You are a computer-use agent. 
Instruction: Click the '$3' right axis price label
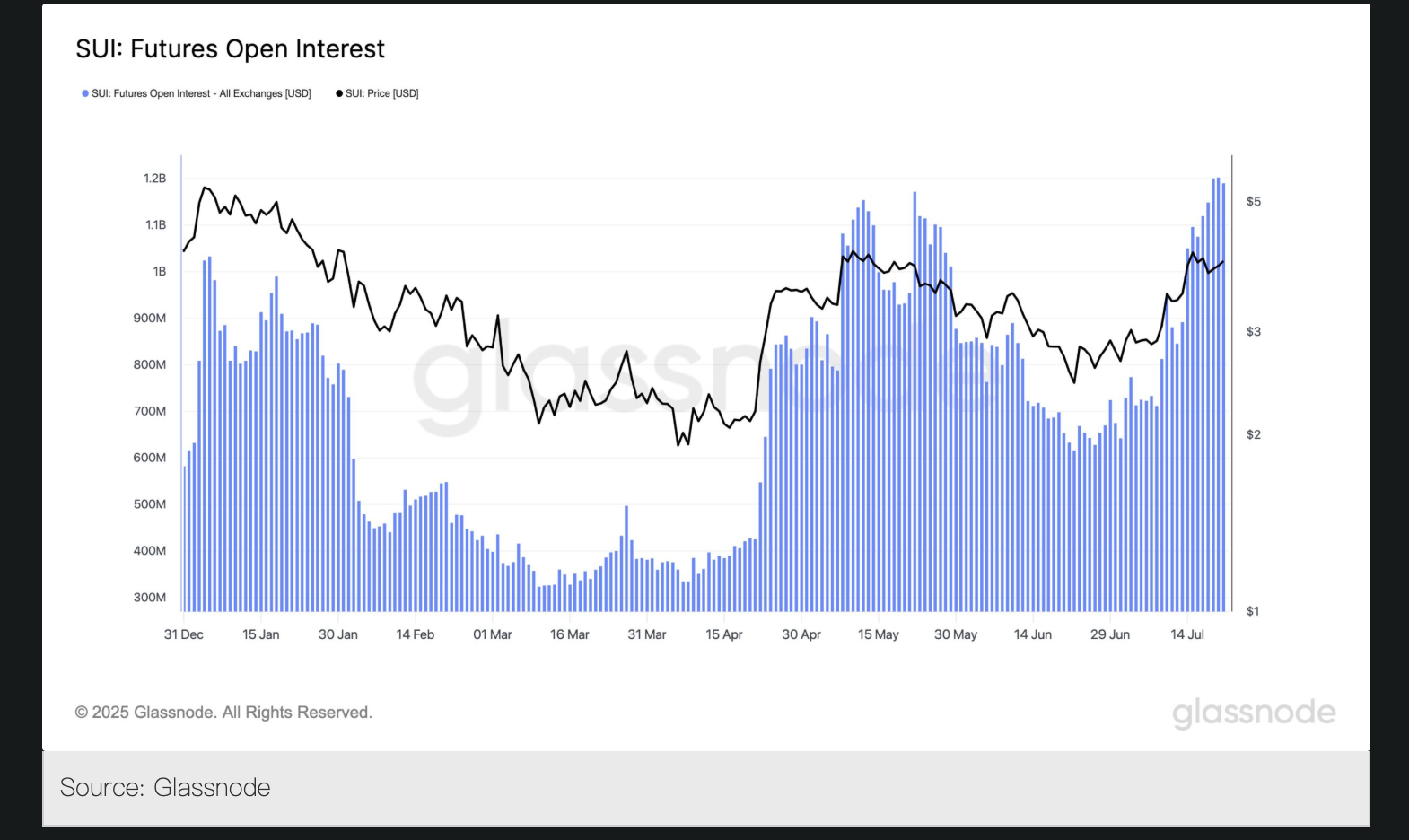(1254, 332)
